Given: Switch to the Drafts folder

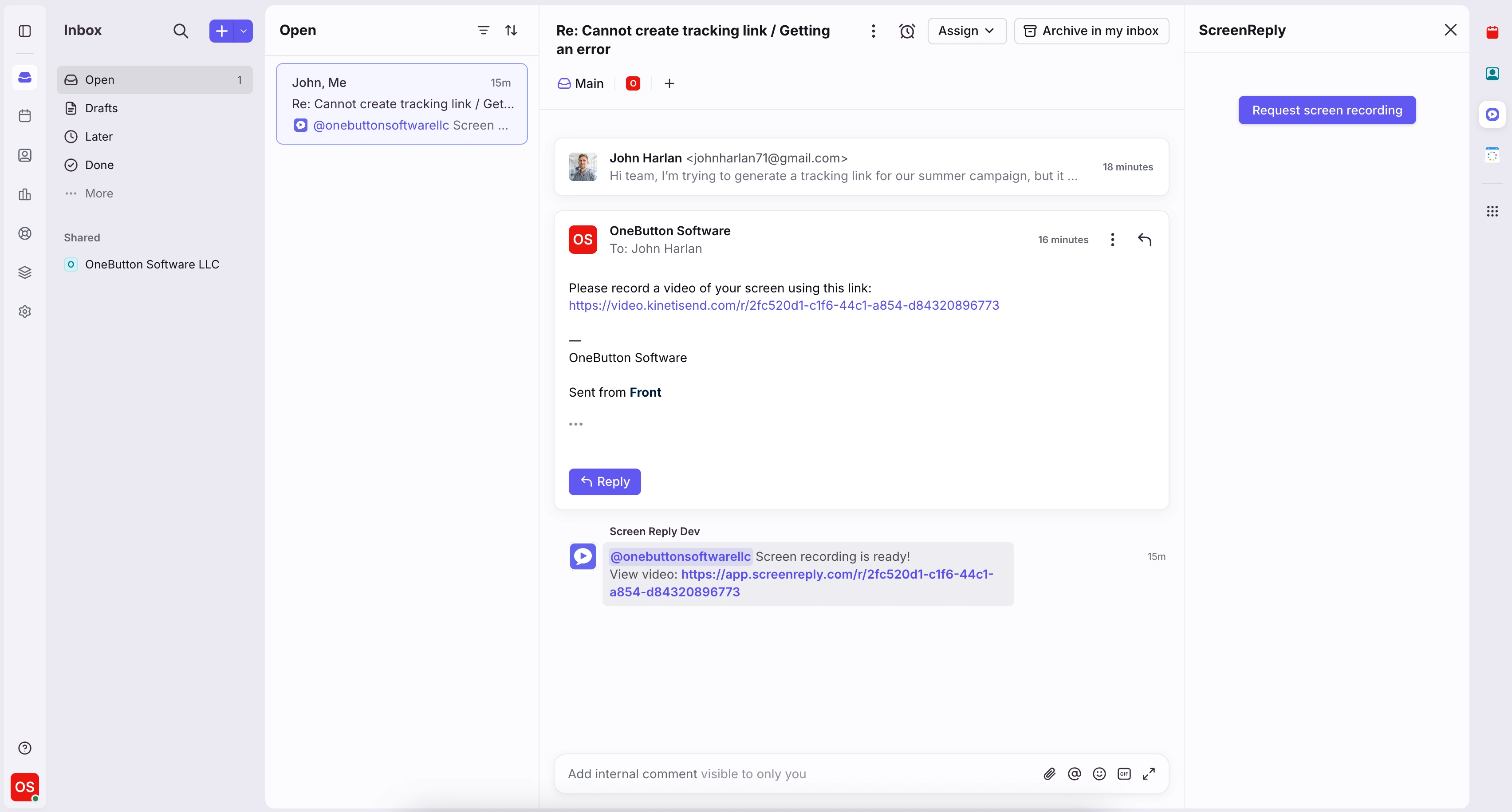Looking at the screenshot, I should pyautogui.click(x=101, y=108).
